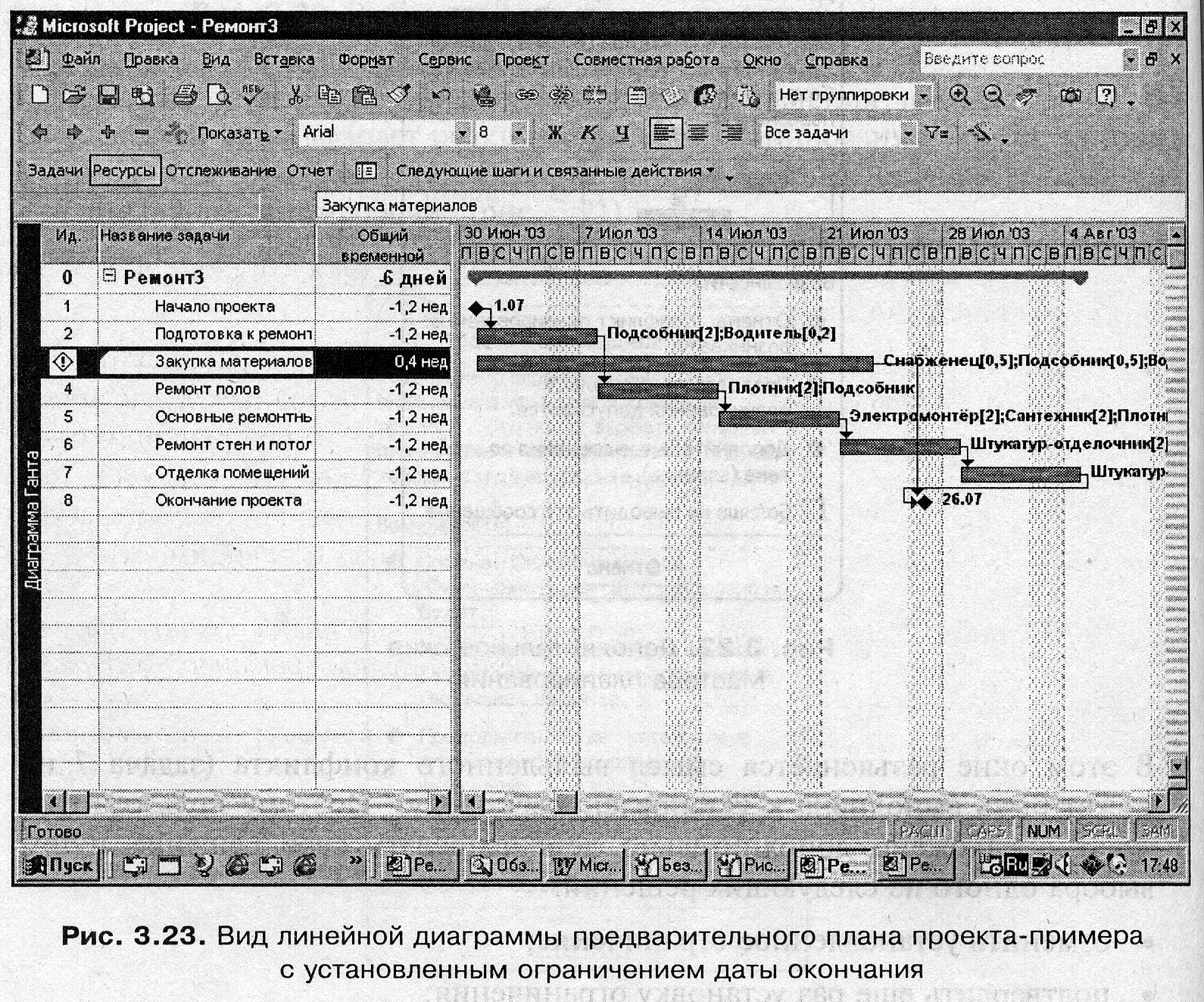Click the Copy Picture camera icon

[1071, 95]
